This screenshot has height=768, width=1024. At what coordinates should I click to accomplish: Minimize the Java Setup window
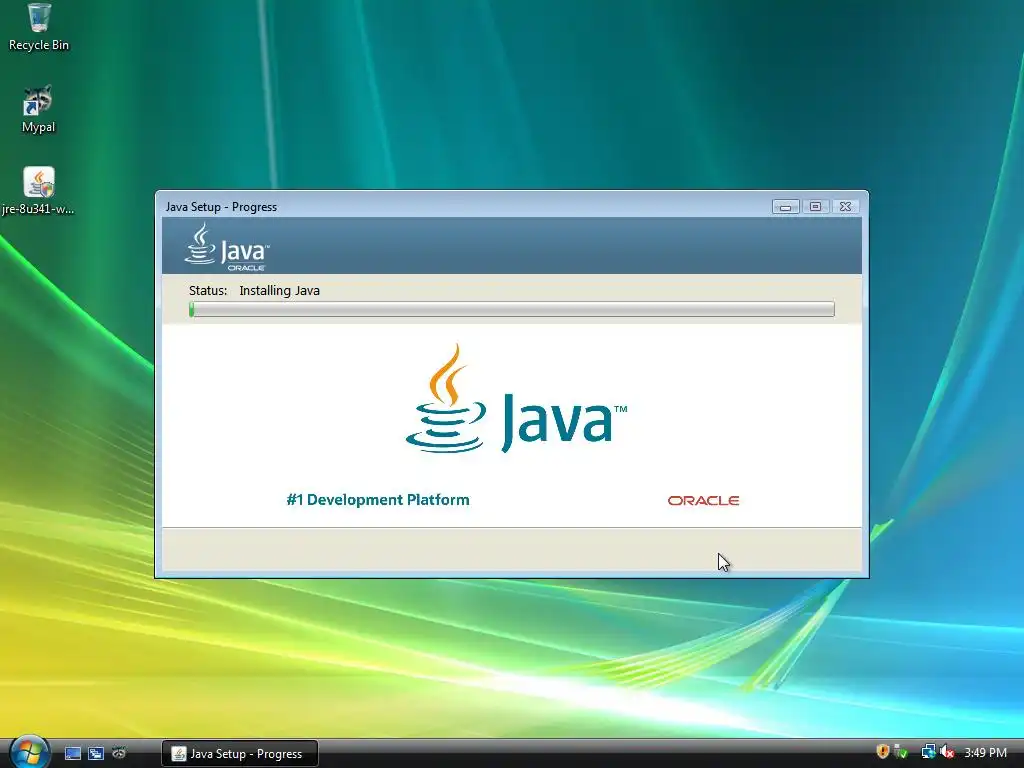click(786, 207)
